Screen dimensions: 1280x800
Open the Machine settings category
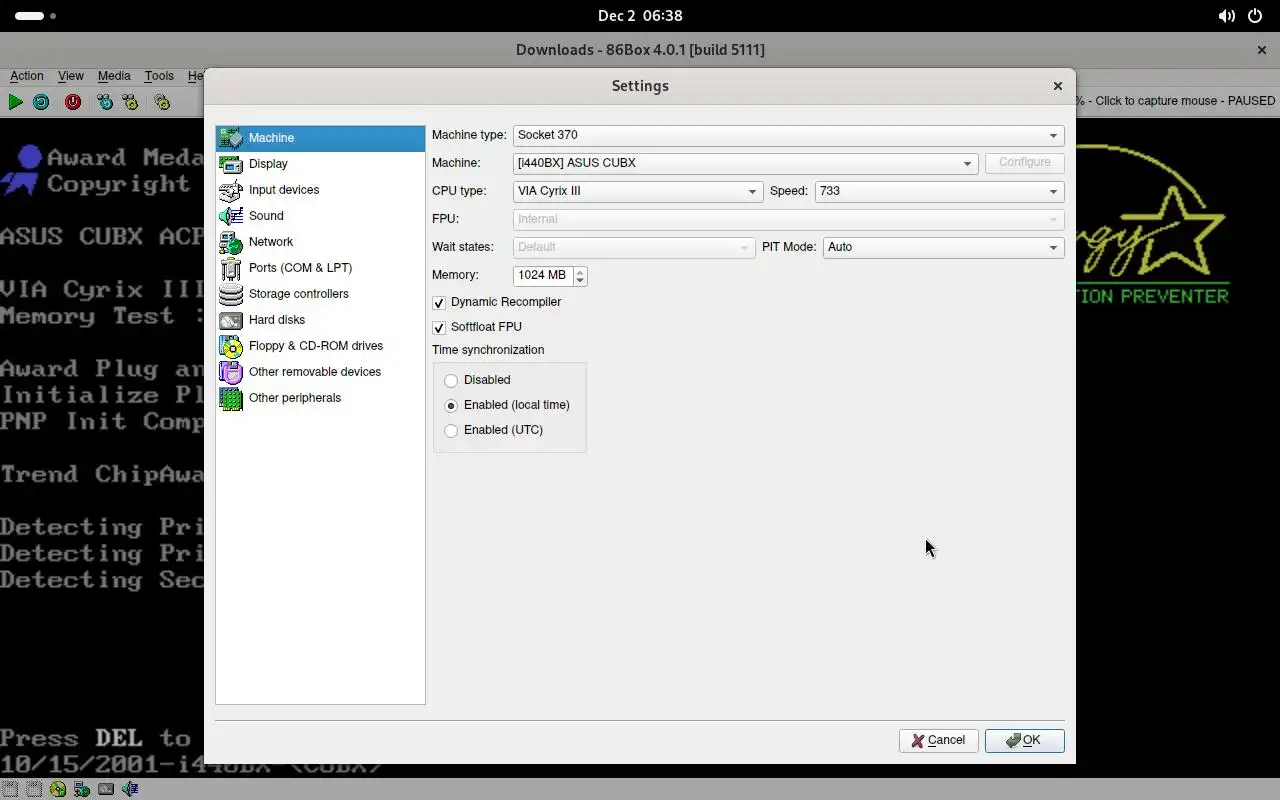pos(320,138)
